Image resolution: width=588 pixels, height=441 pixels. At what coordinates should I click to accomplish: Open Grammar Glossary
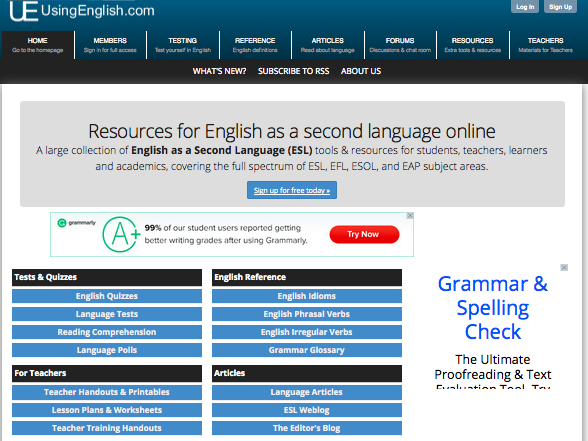[x=307, y=350]
